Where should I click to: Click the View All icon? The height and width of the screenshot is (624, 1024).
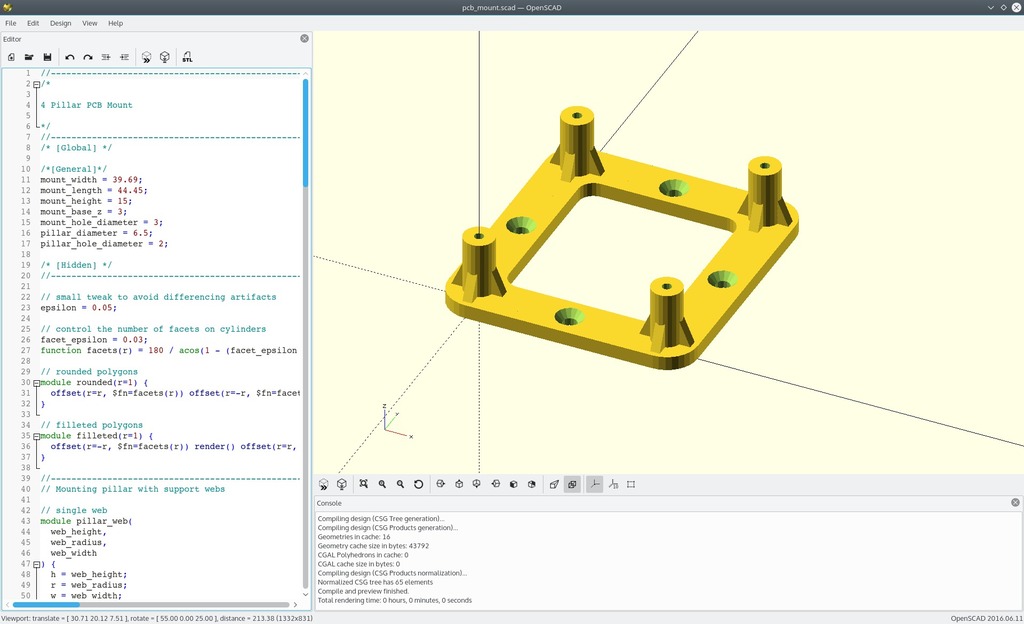tap(364, 484)
